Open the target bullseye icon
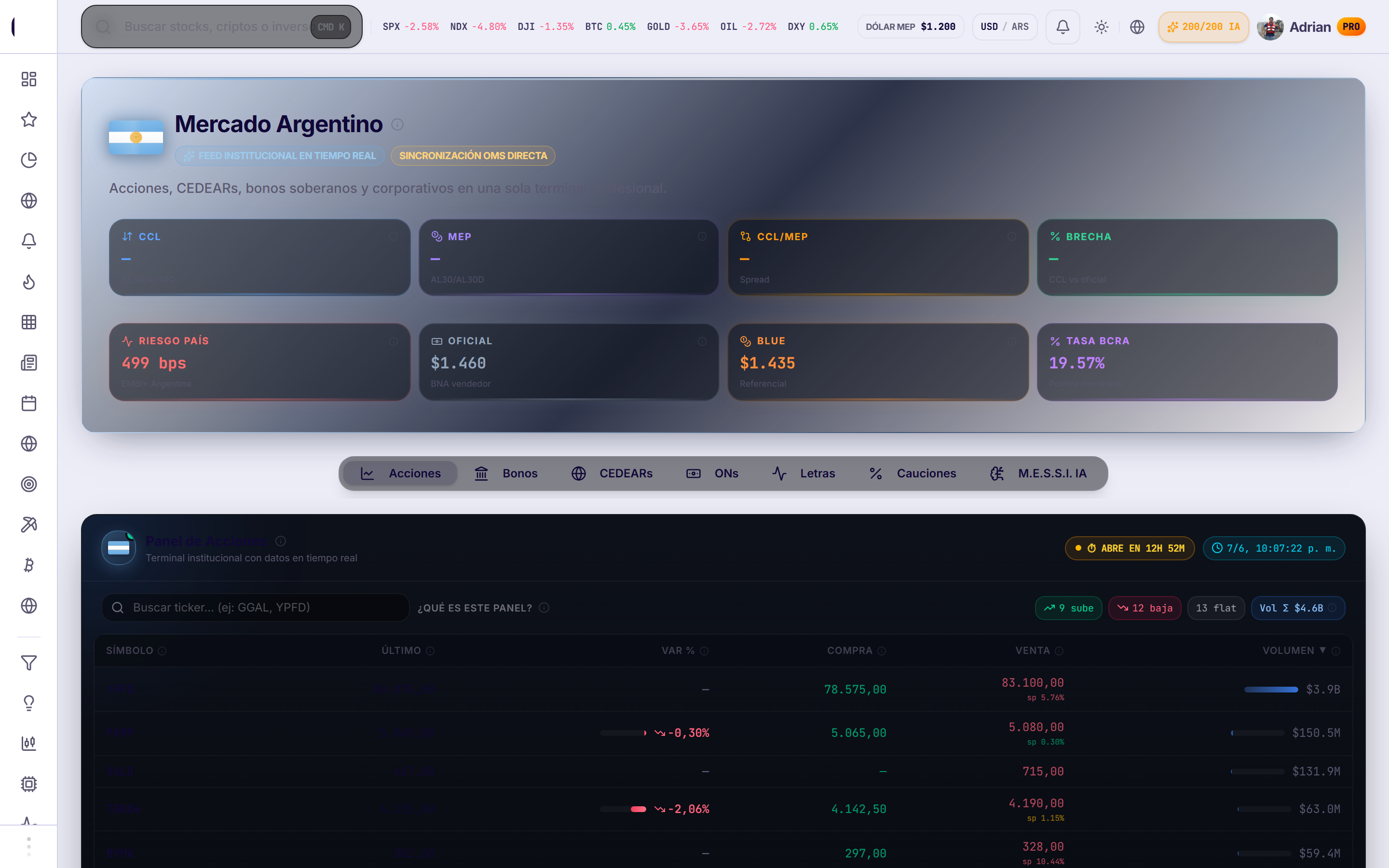This screenshot has height=868, width=1389. click(29, 484)
